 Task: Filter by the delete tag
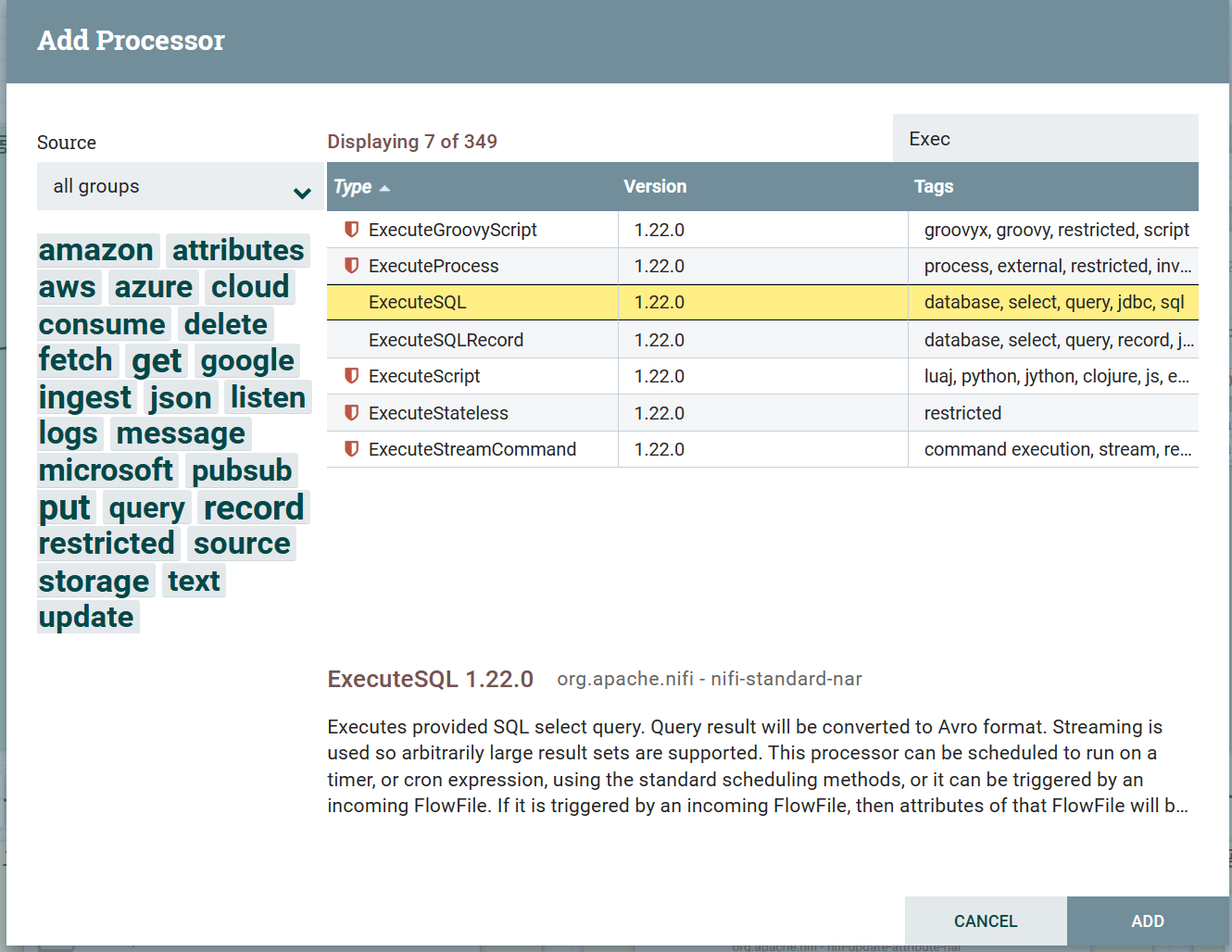coord(225,324)
